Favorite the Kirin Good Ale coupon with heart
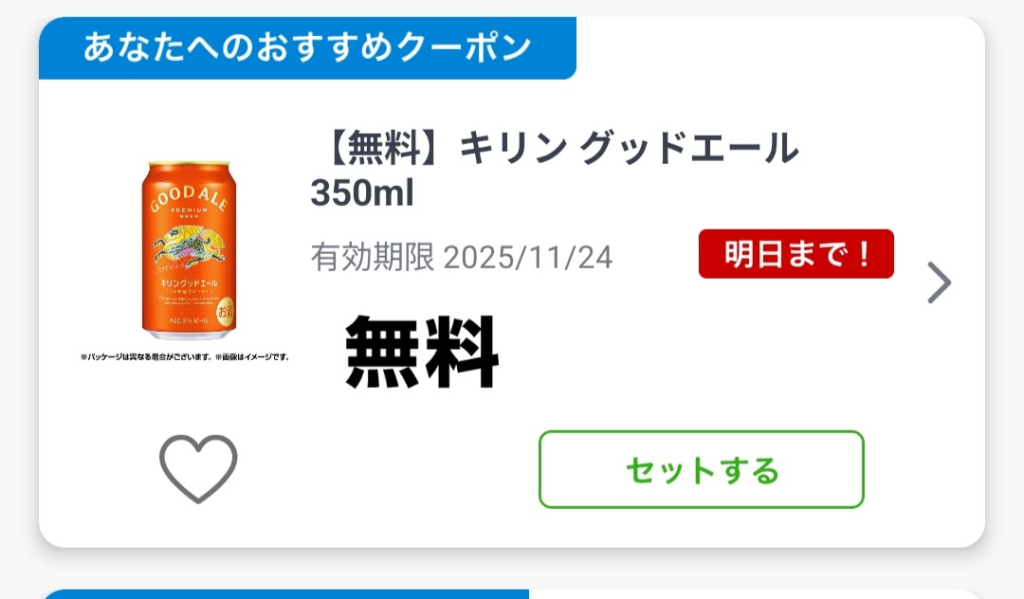The height and width of the screenshot is (599, 1024). point(198,468)
